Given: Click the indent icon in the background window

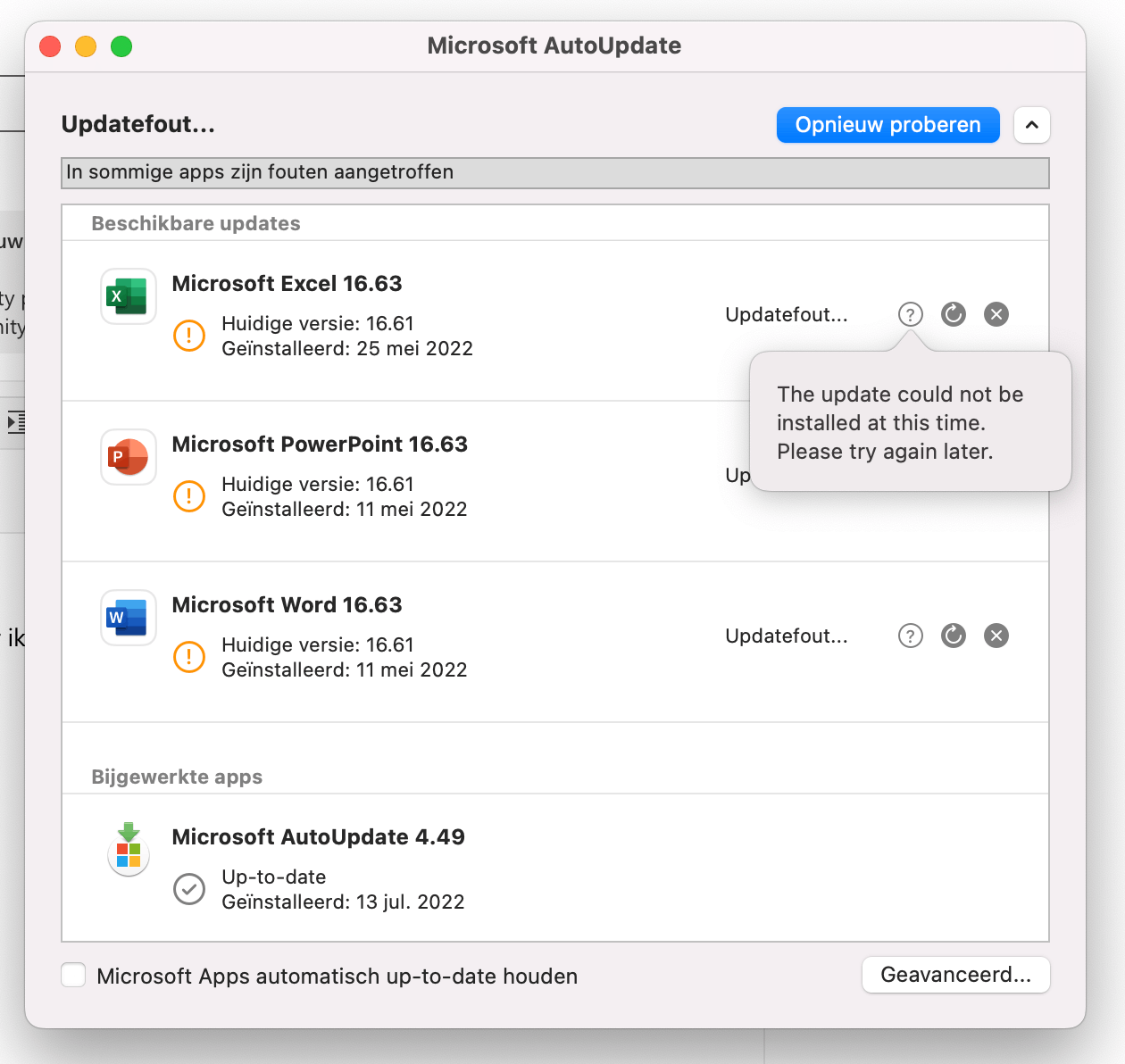Looking at the screenshot, I should [x=16, y=421].
